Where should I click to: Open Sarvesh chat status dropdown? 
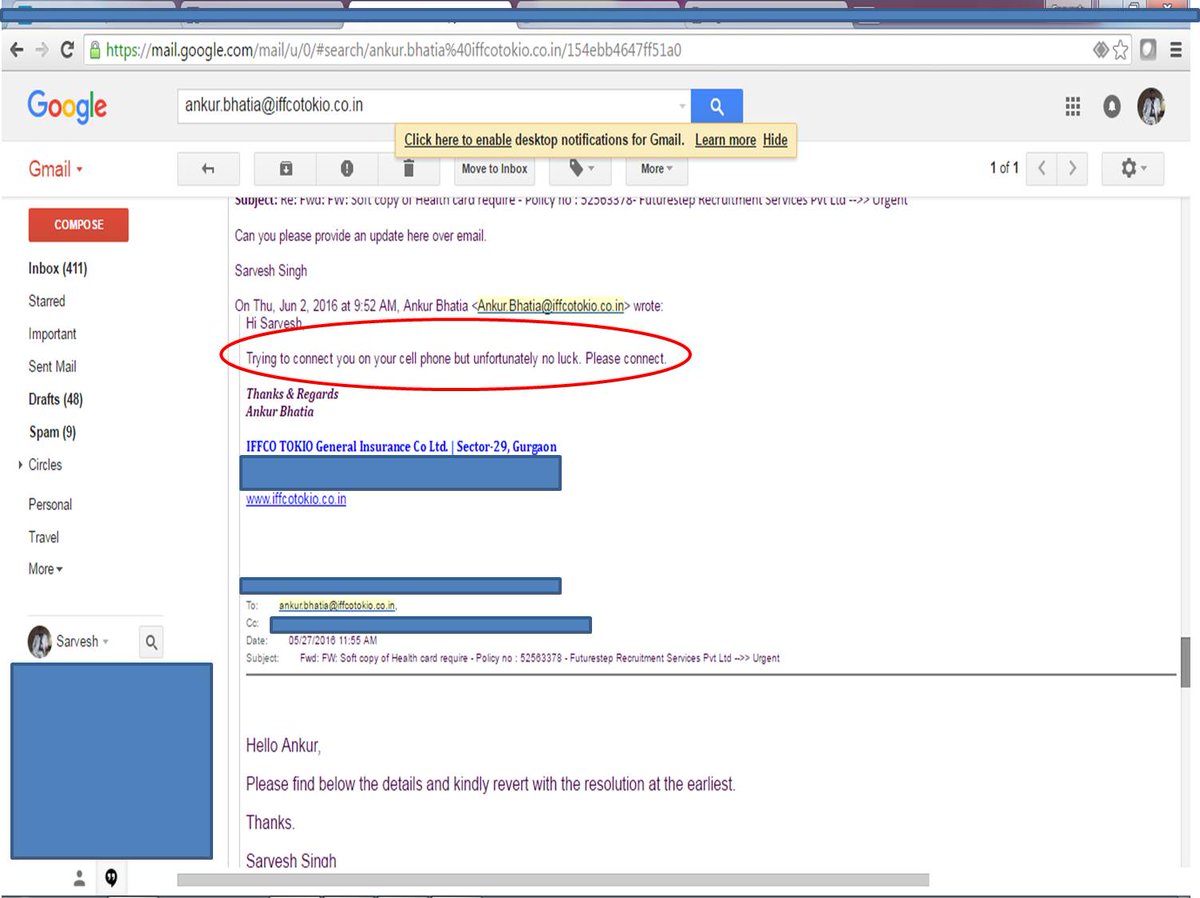106,642
